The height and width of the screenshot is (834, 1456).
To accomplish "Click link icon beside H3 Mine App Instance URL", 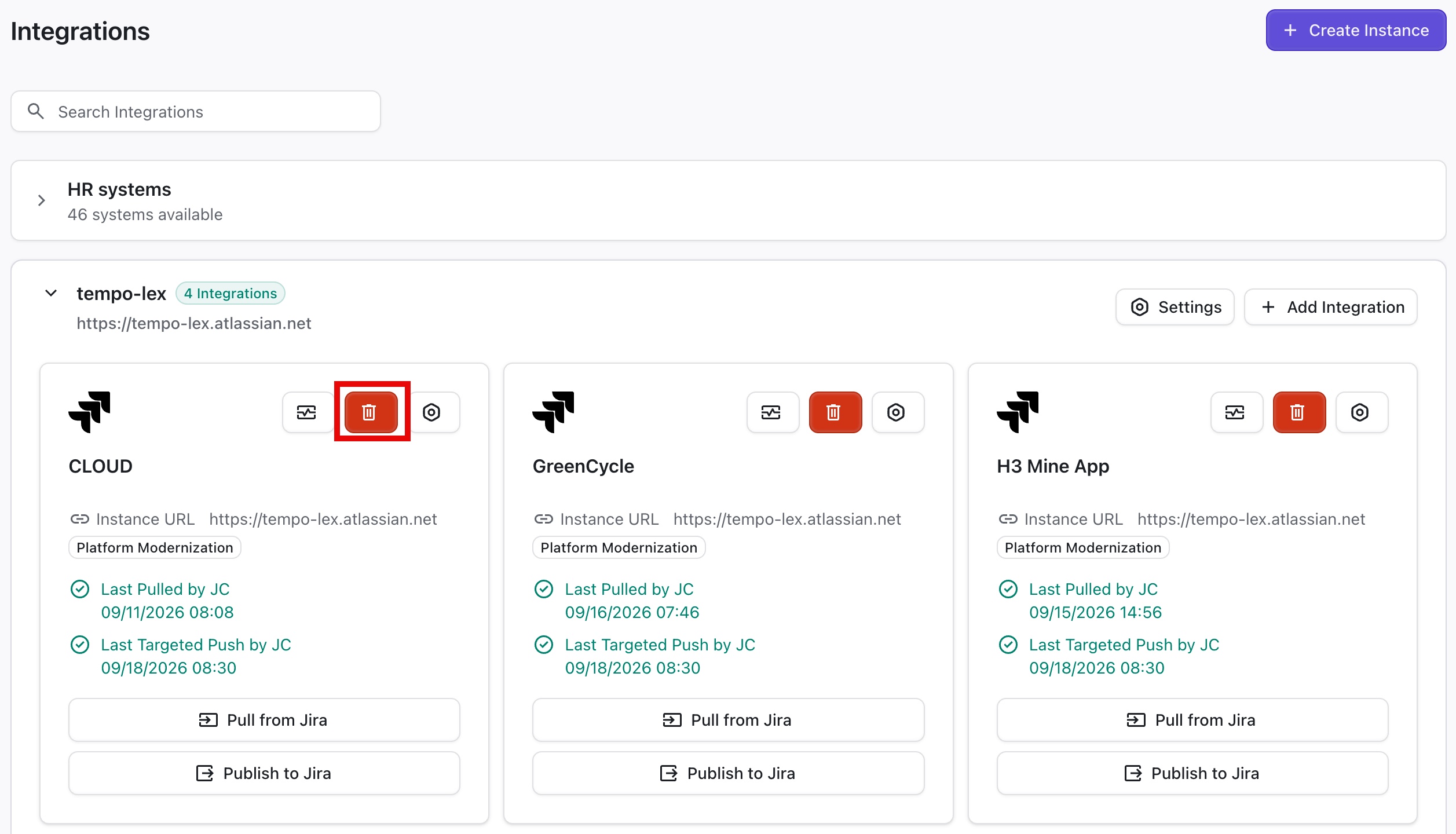I will coord(1008,519).
